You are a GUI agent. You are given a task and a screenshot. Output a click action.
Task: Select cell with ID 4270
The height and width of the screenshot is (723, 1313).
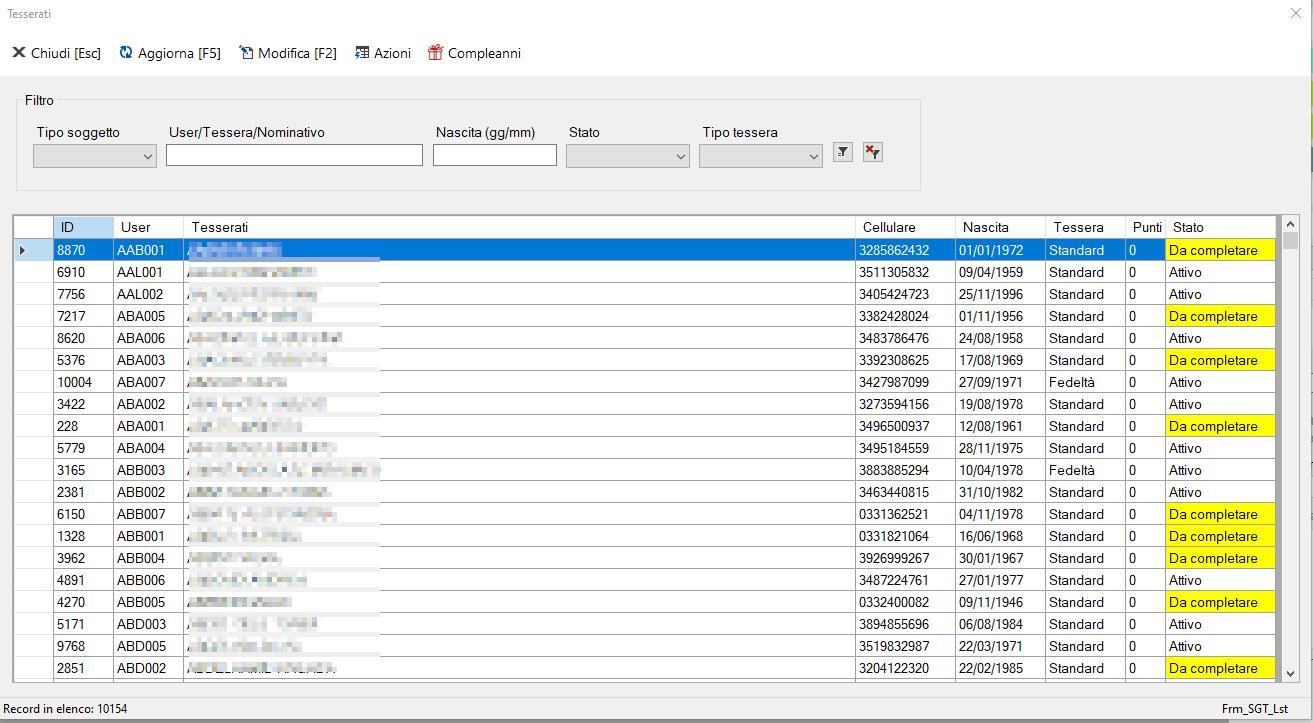tap(84, 602)
